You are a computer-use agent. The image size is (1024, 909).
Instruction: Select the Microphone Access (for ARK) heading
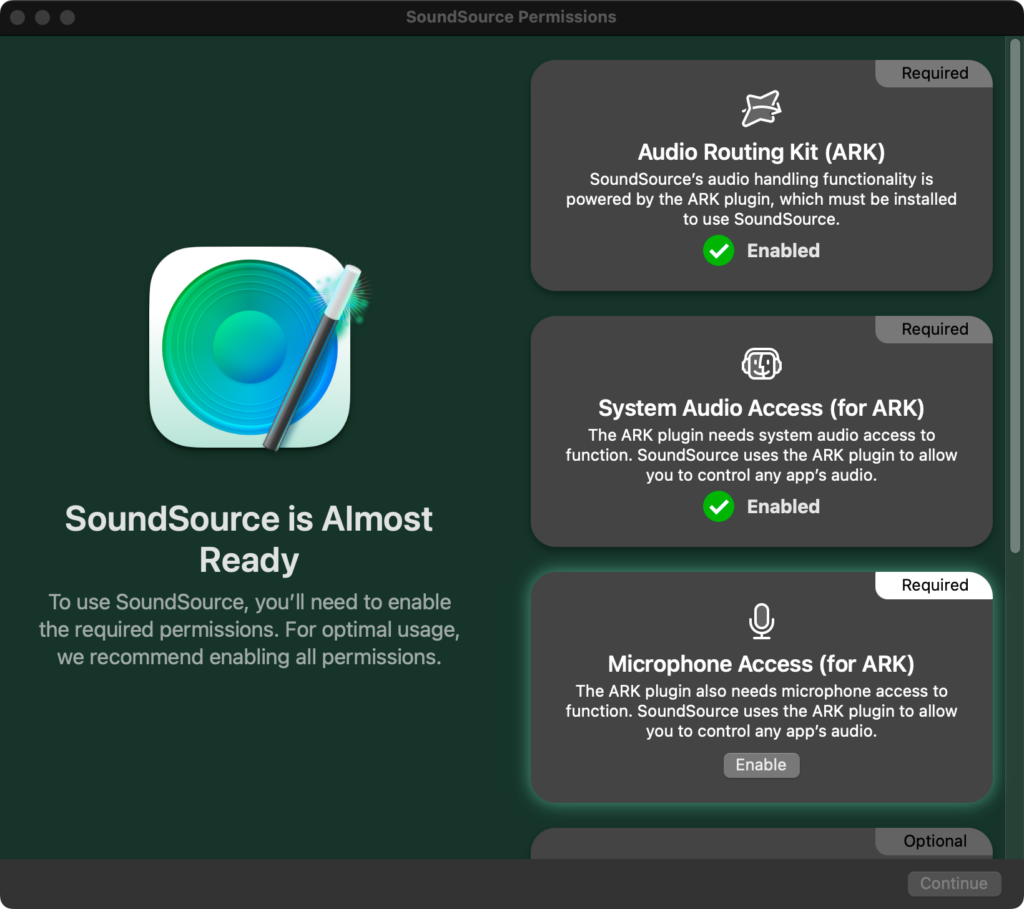(761, 664)
